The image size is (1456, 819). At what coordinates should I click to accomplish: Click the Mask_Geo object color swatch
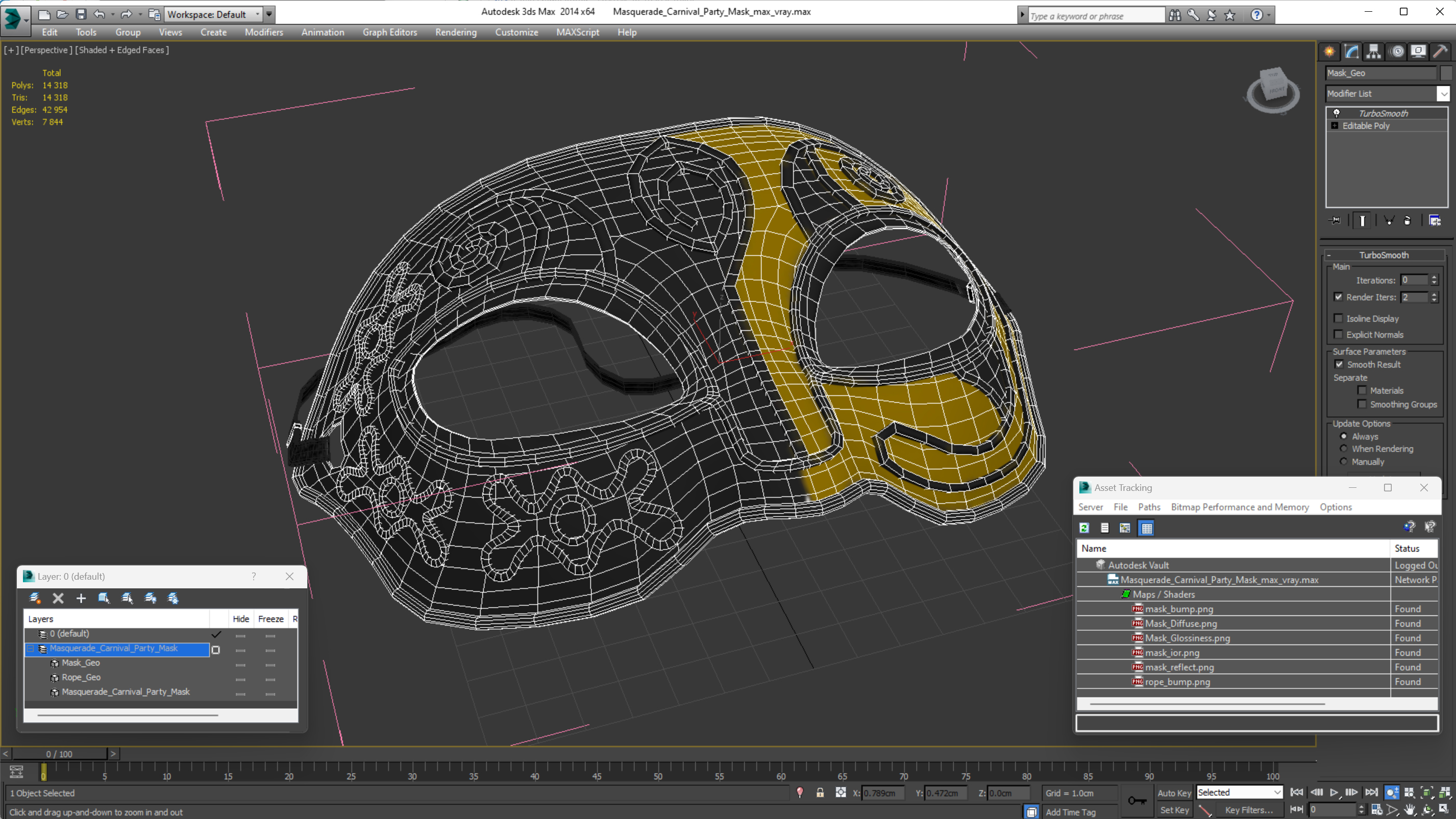(x=1446, y=73)
